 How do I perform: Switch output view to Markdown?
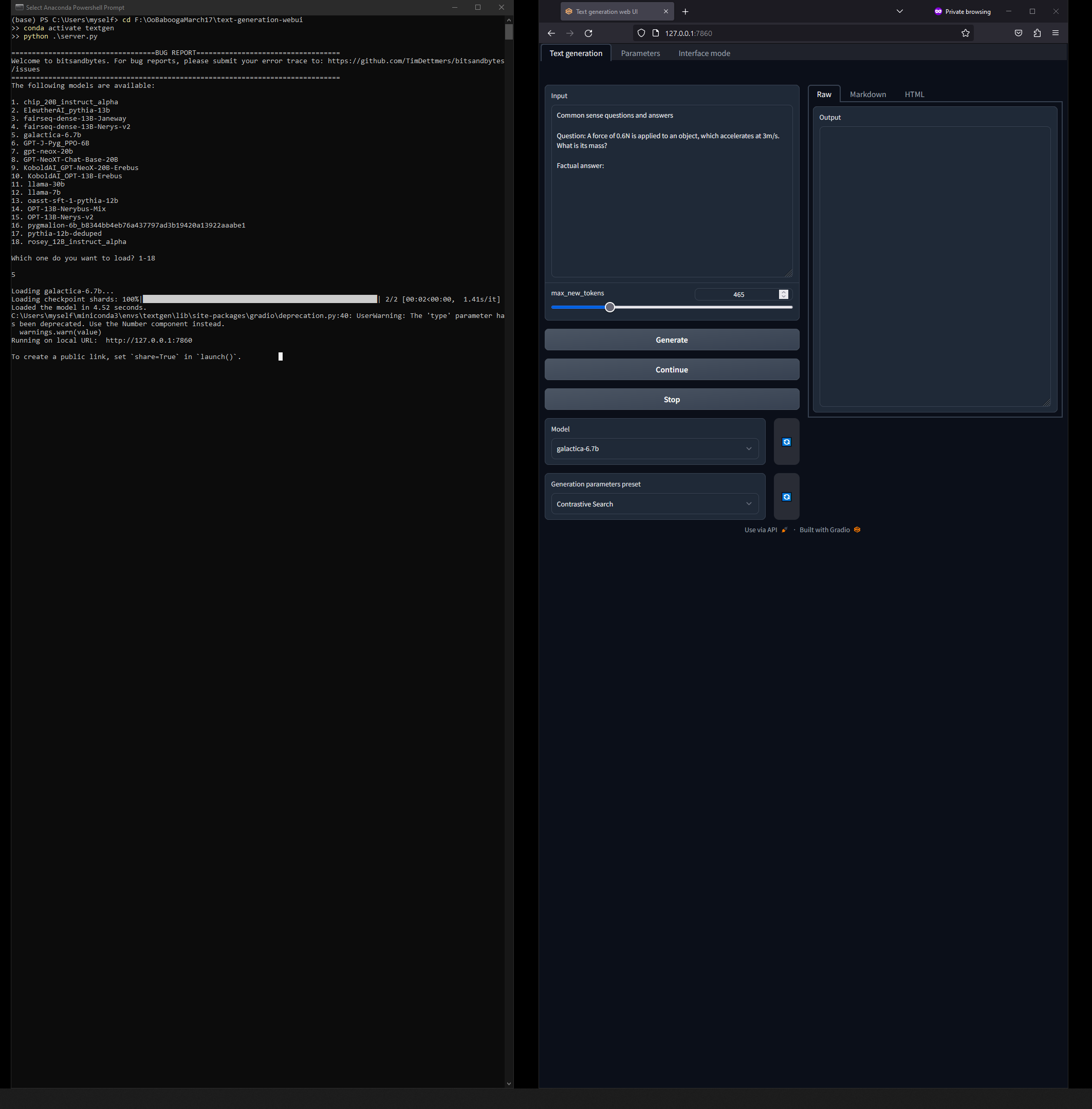[x=868, y=94]
